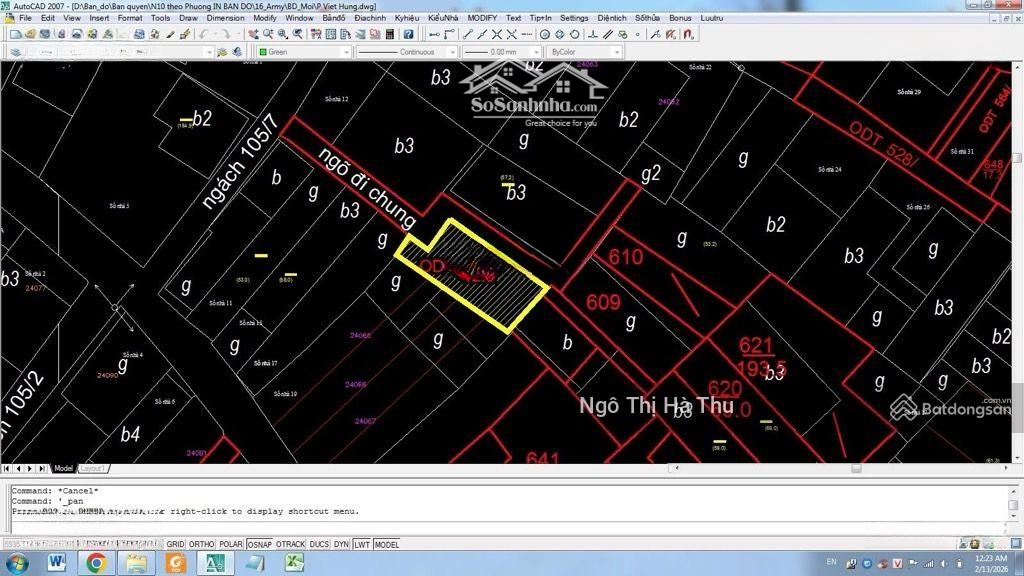Open the QuickCalc calculator icon
Viewport: 1024px width, 576px height.
click(x=391, y=34)
